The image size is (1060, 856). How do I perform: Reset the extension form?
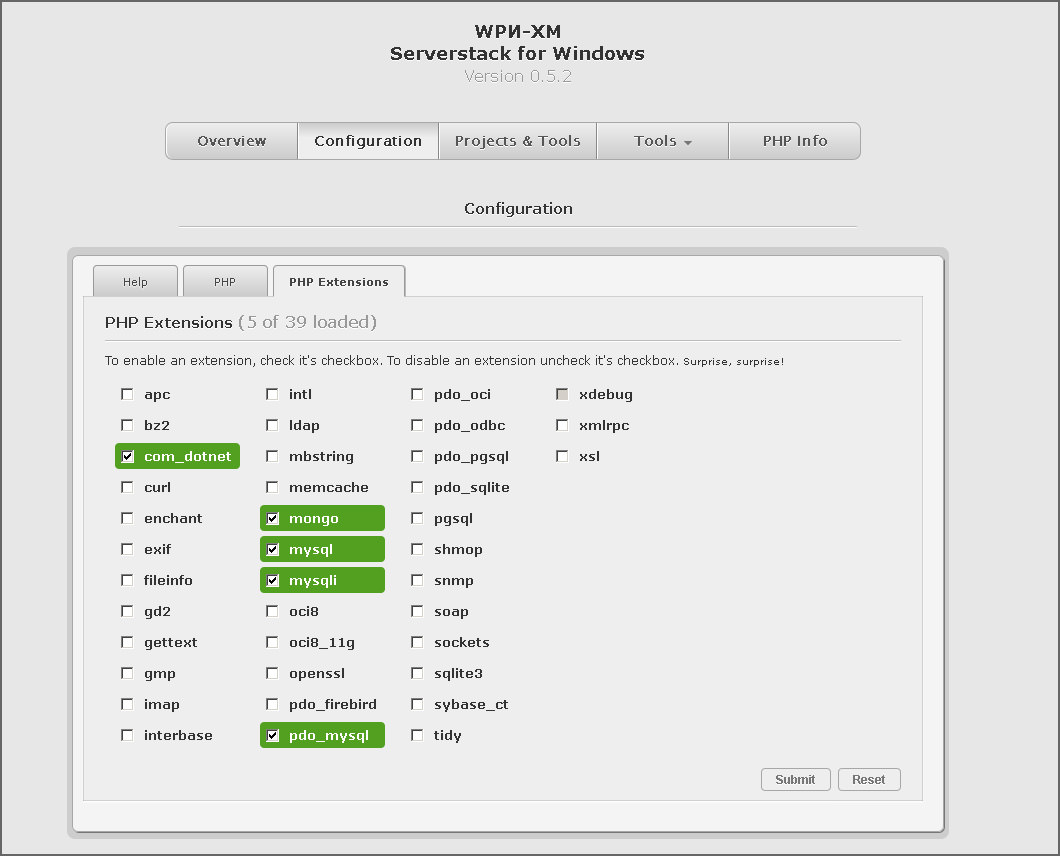(869, 780)
